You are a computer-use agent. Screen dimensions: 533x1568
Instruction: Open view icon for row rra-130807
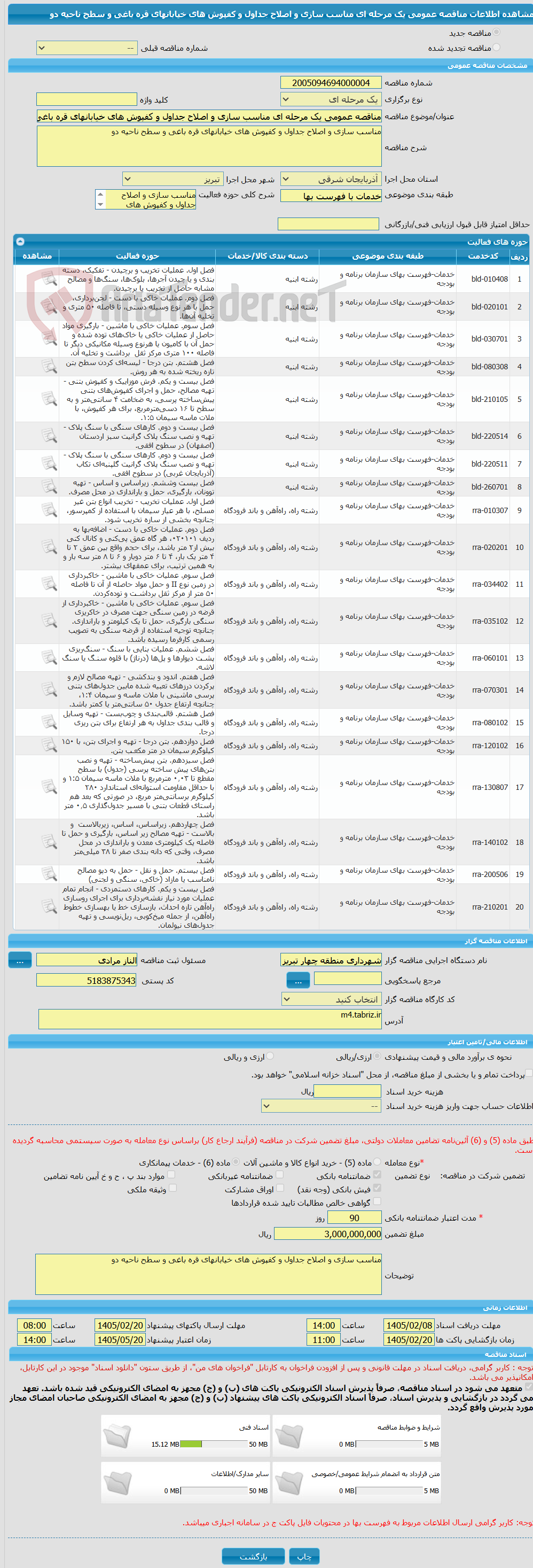tap(49, 787)
